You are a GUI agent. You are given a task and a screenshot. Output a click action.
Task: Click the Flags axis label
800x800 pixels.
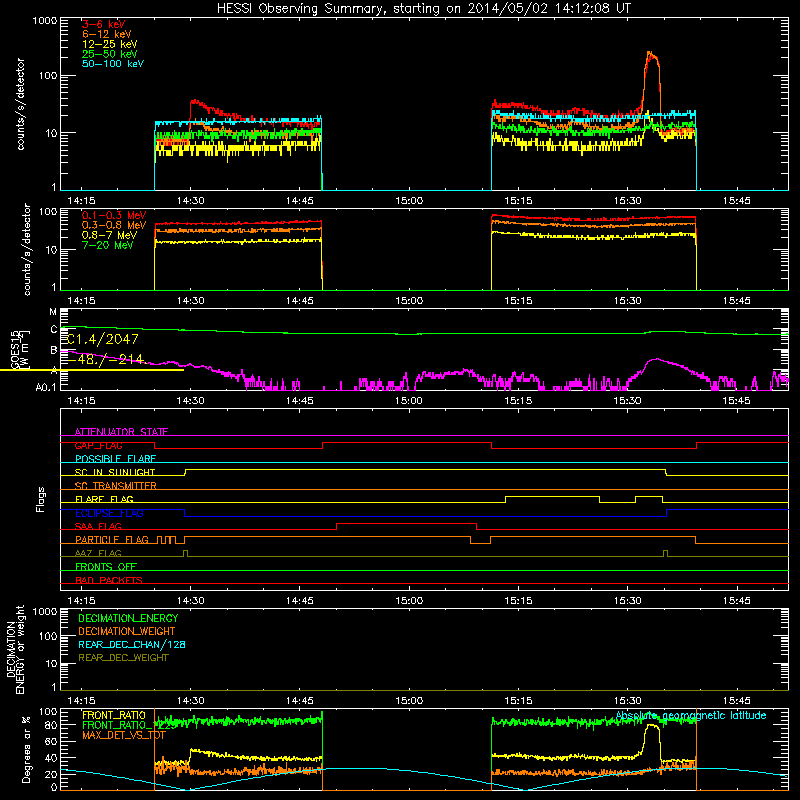40,499
